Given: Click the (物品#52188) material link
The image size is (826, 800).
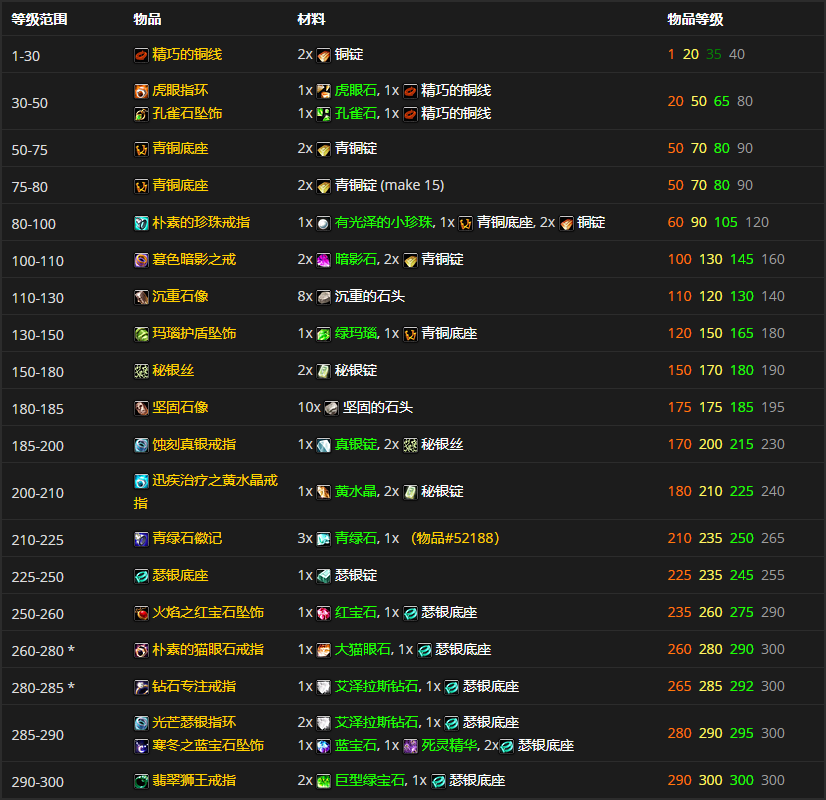Looking at the screenshot, I should click(455, 539).
